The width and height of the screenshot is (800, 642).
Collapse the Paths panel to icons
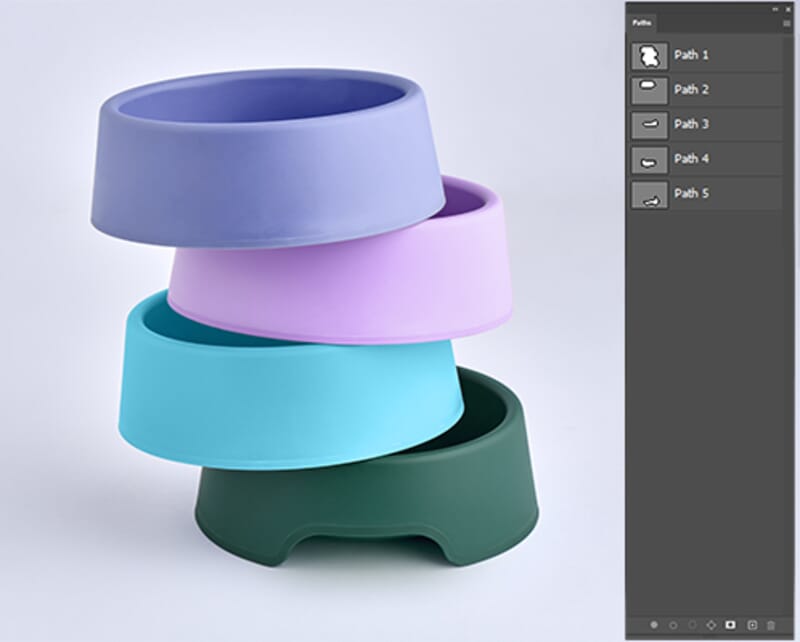776,9
